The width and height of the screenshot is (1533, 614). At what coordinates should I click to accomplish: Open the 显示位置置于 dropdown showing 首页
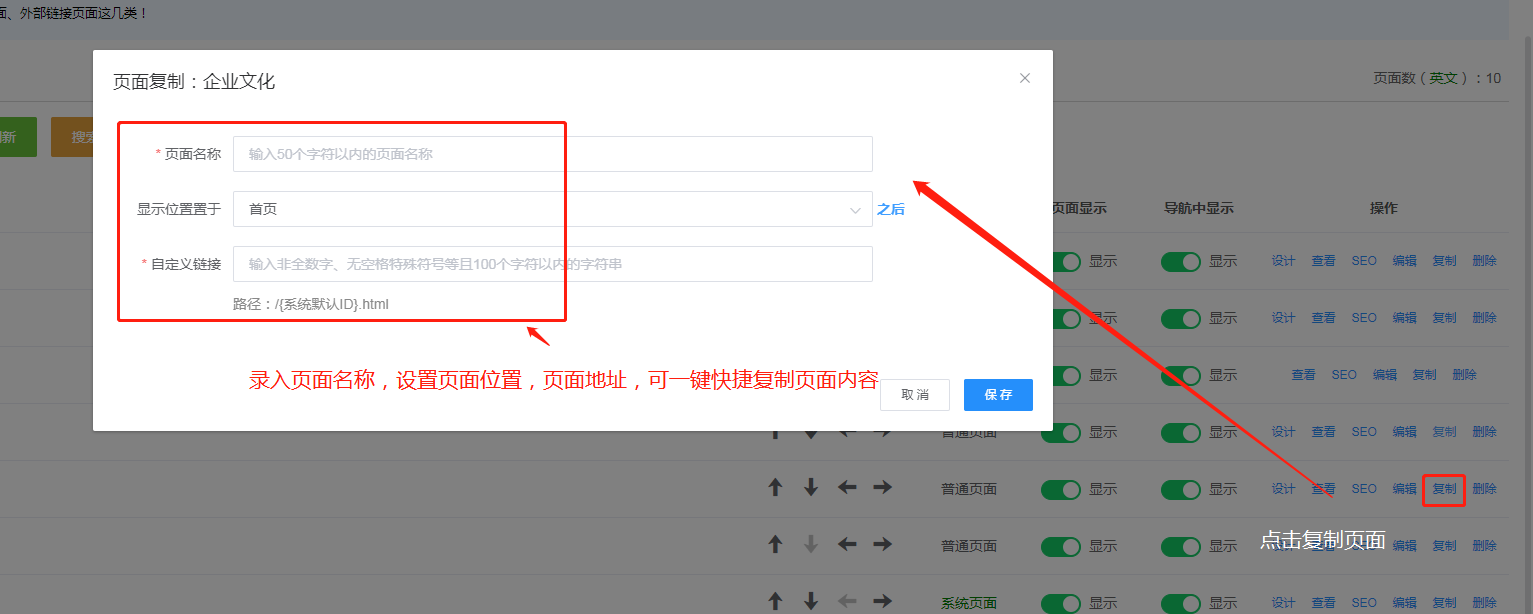pos(552,209)
